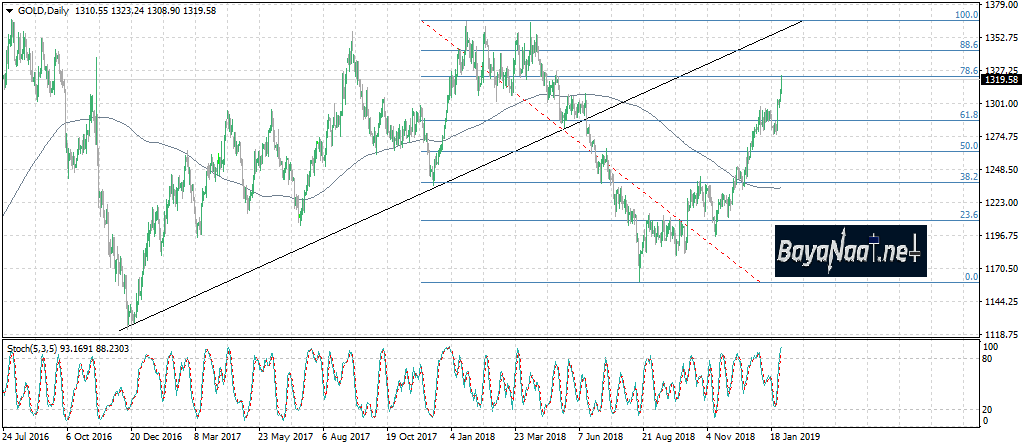This screenshot has width=1025, height=448.
Task: Select the 50.0 Fibonacci level label
Action: [967, 146]
